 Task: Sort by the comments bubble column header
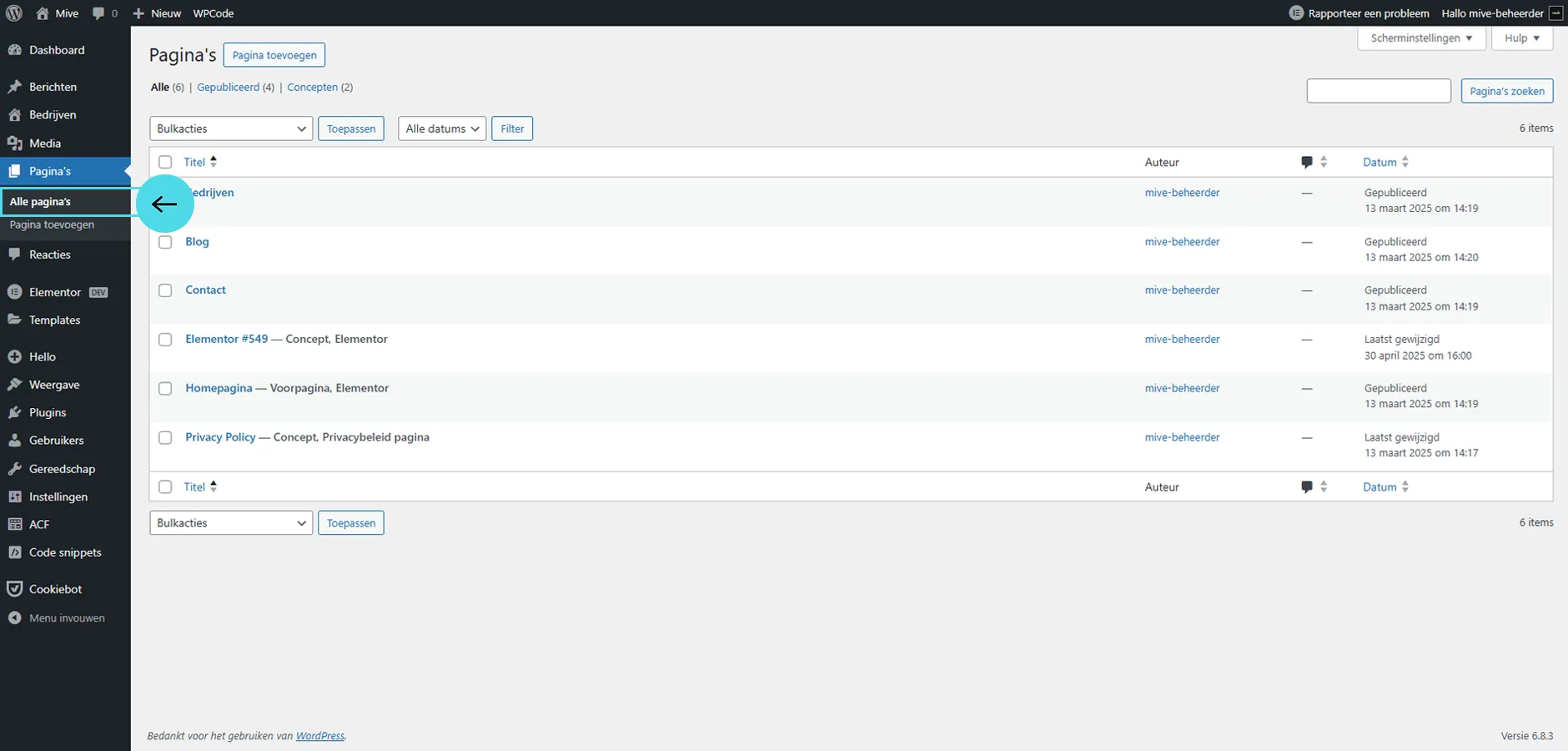[x=1307, y=162]
